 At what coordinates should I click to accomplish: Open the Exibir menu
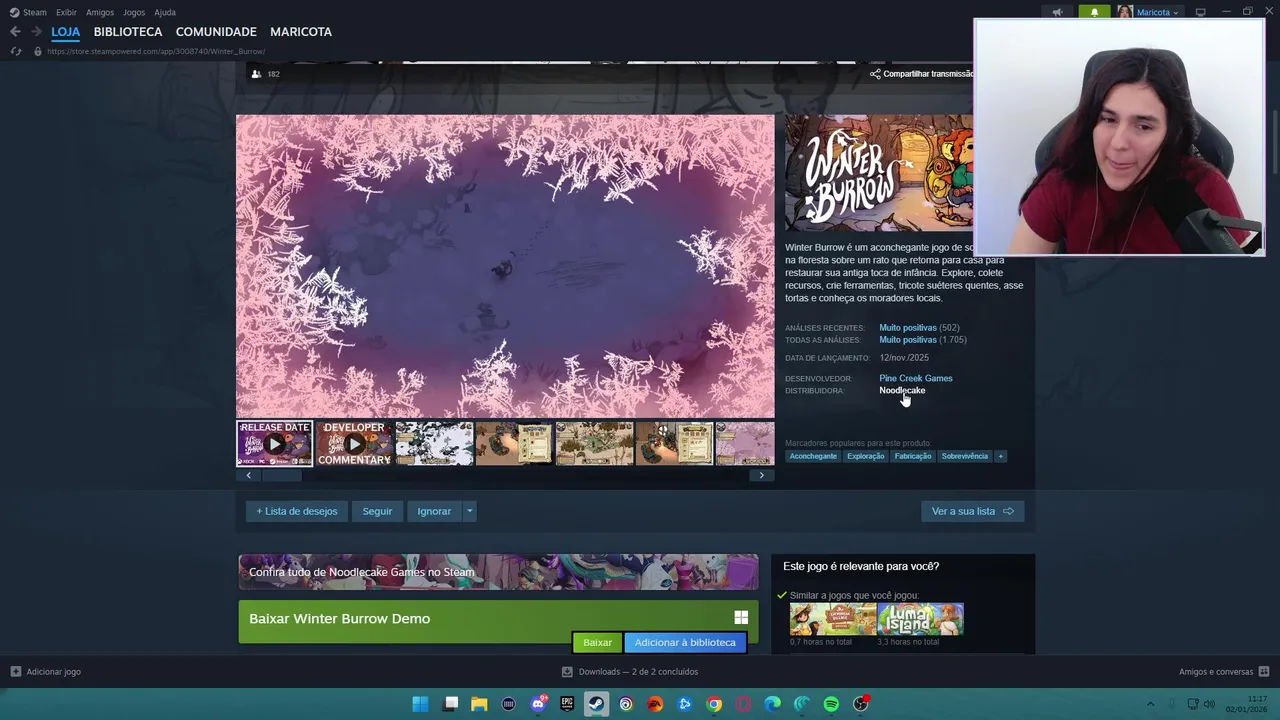coord(66,12)
